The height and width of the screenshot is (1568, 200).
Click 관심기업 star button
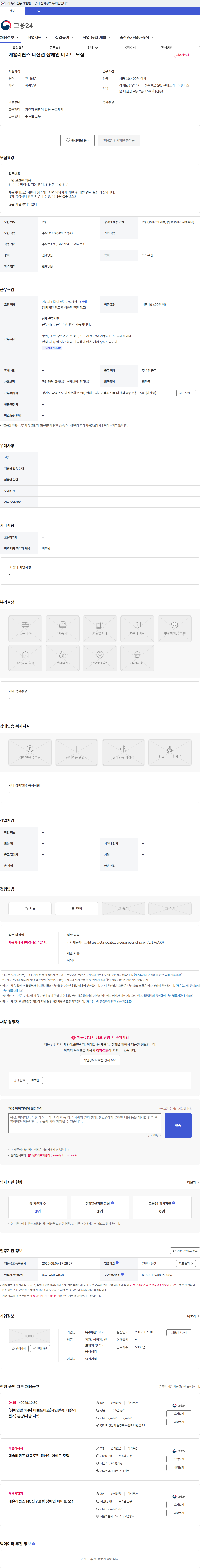pos(19,1348)
